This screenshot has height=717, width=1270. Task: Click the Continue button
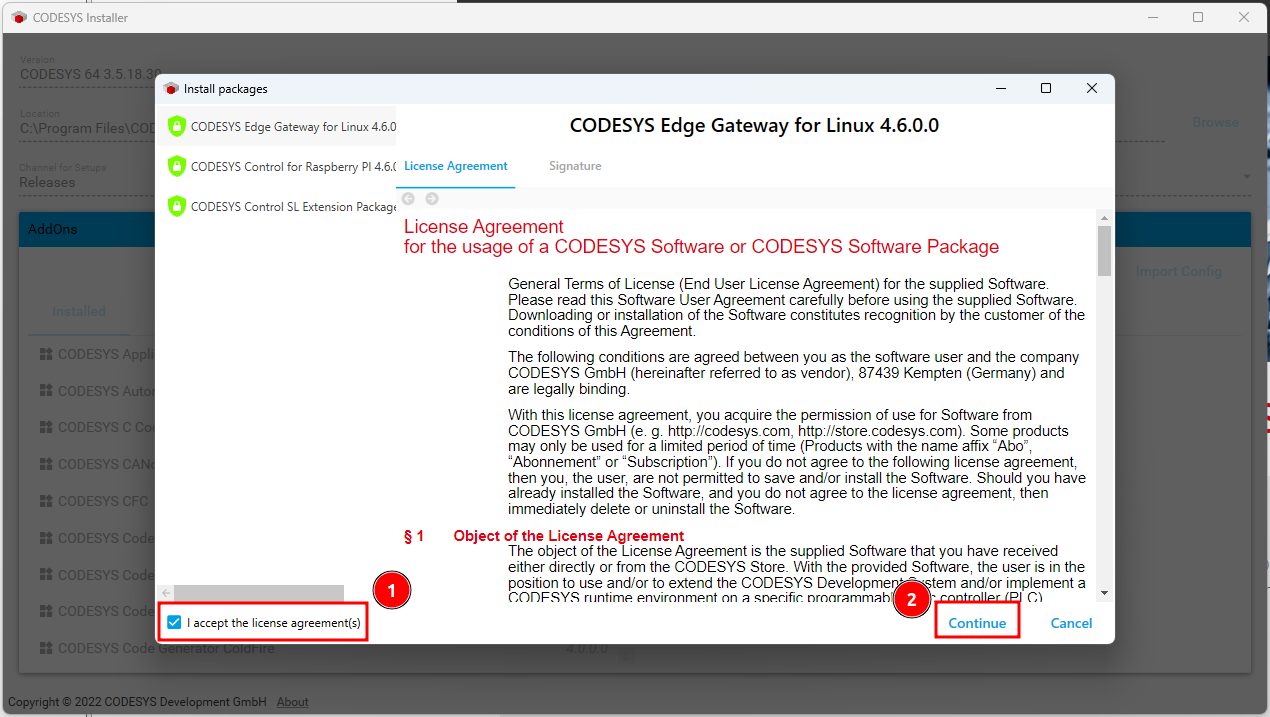(x=977, y=623)
